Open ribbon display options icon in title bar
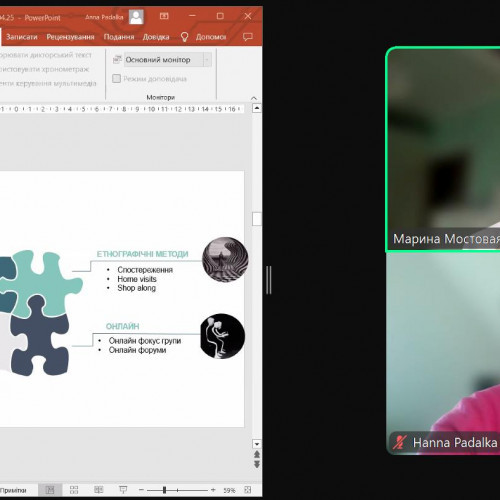500x500 pixels. 164,16
